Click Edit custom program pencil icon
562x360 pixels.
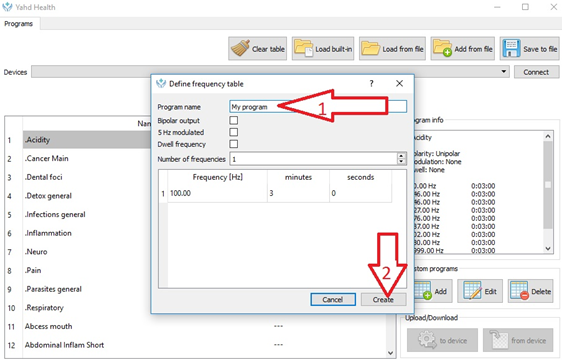point(472,291)
